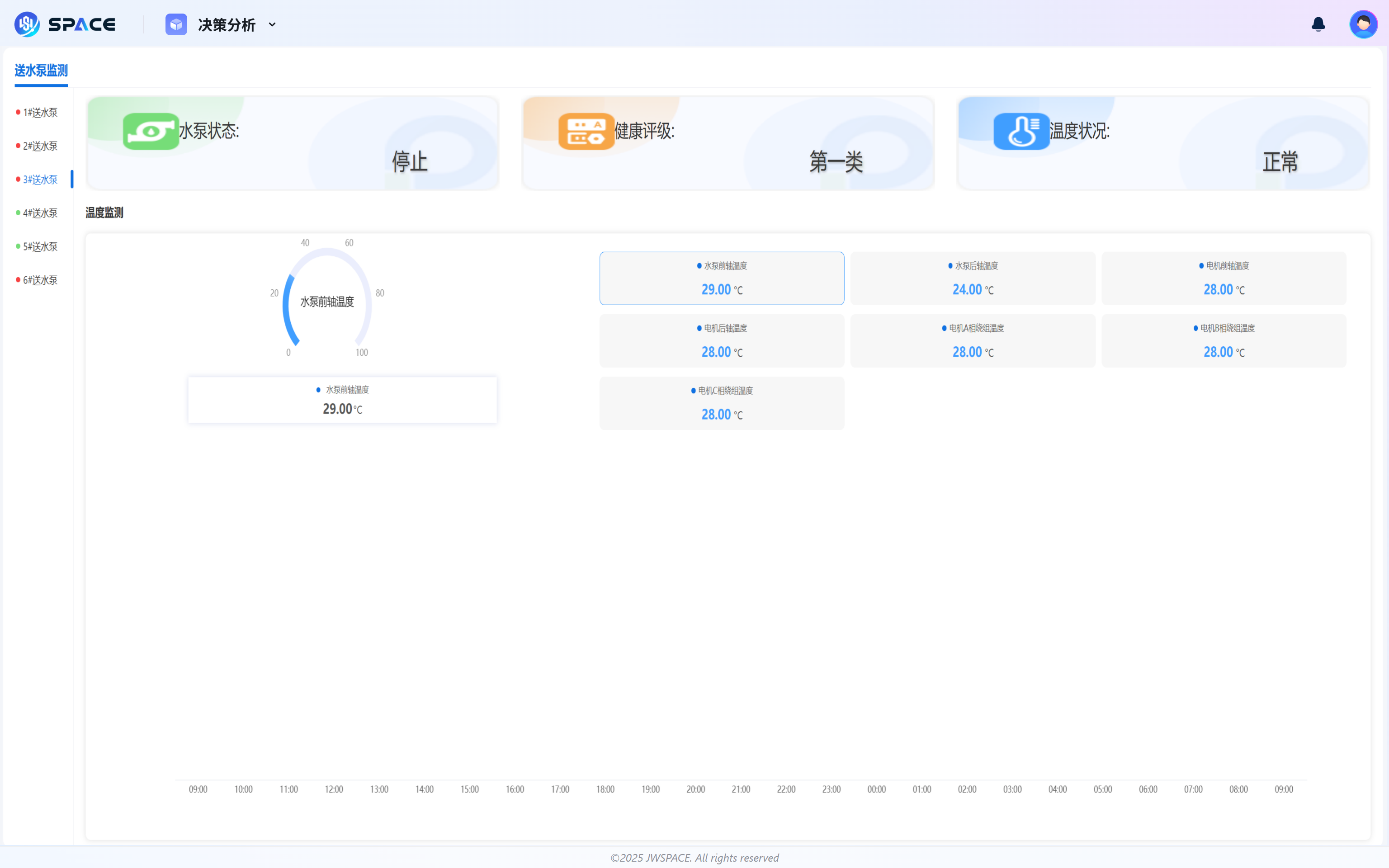Collapse the module selector chevron
The height and width of the screenshot is (868, 1389).
(273, 24)
